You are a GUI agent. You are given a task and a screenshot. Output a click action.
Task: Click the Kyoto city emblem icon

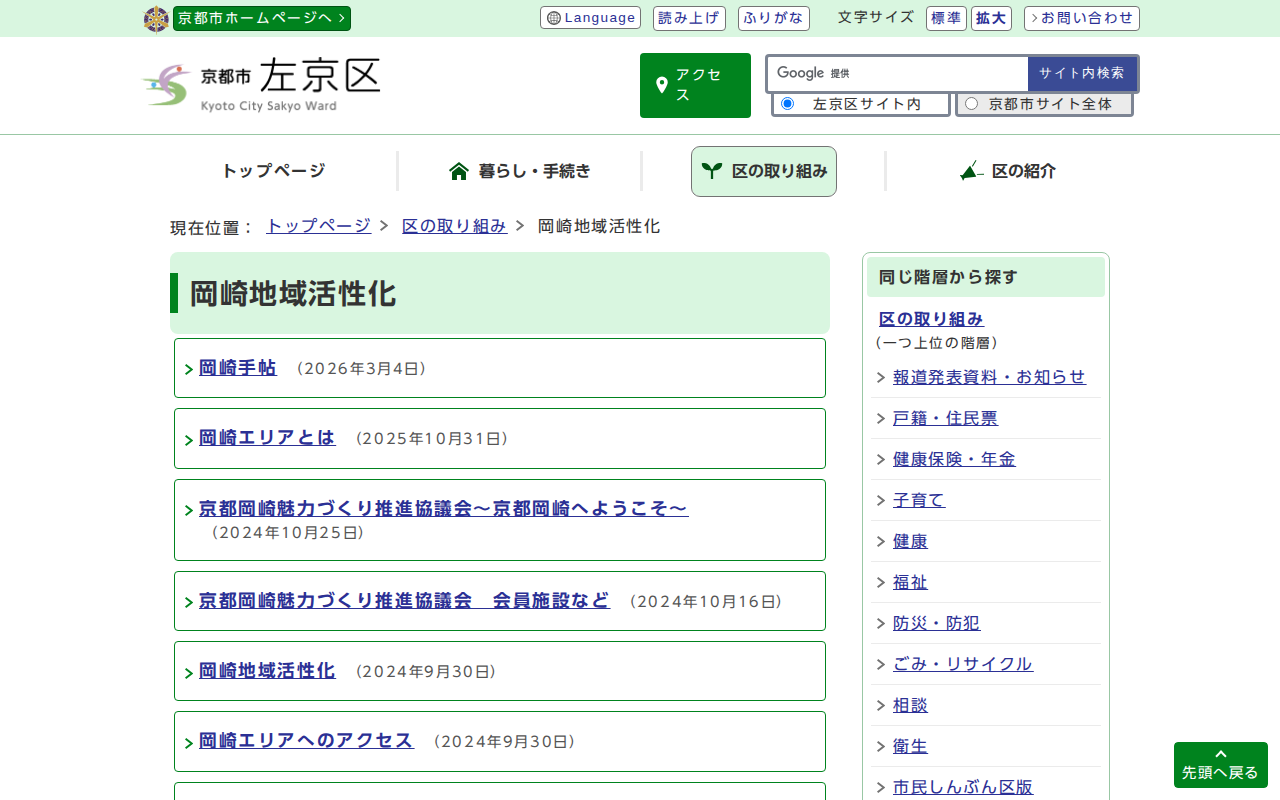coord(156,19)
